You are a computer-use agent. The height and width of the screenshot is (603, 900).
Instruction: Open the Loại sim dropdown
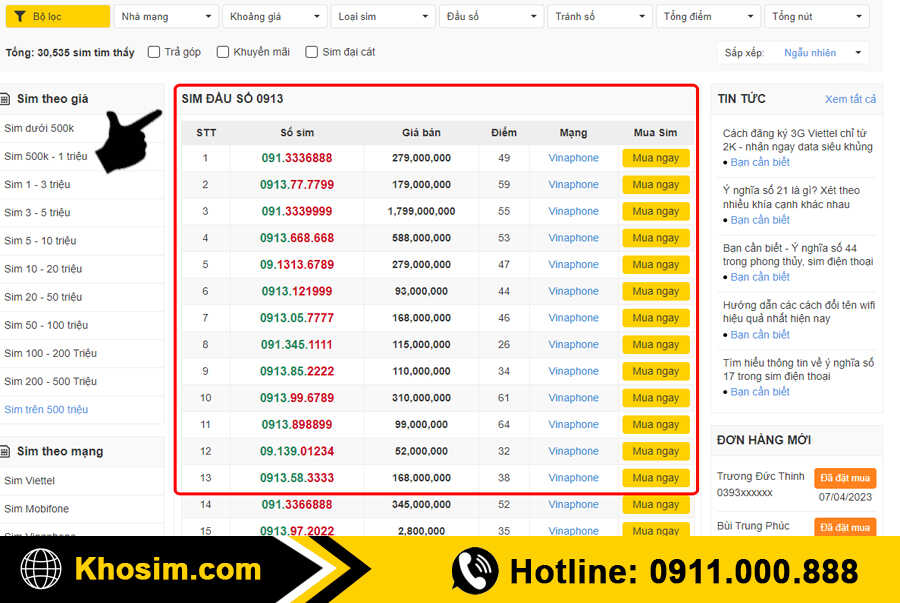click(383, 16)
